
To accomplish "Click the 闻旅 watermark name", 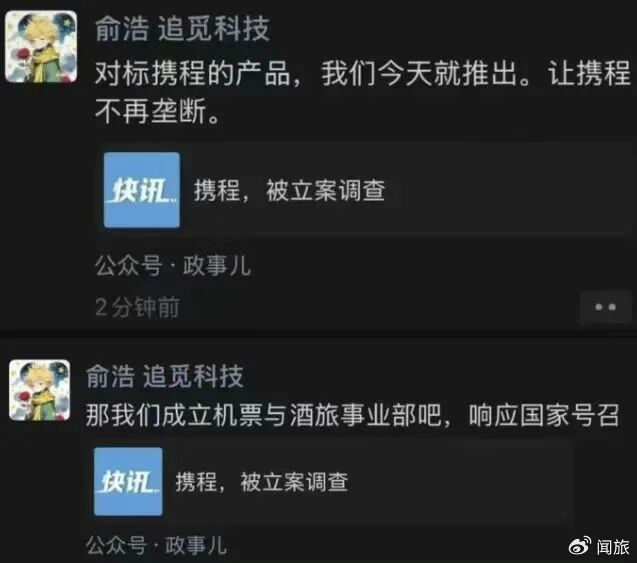I will coord(613,546).
